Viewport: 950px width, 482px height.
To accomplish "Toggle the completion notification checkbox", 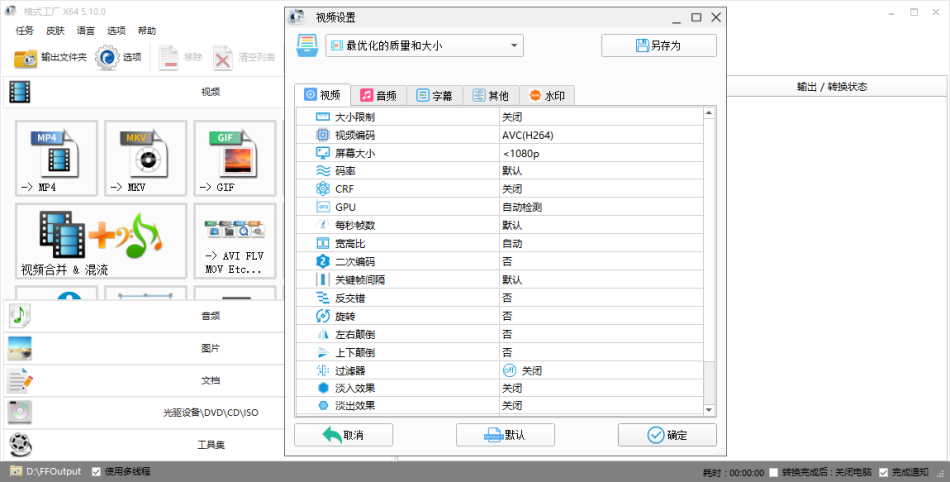I will (883, 472).
